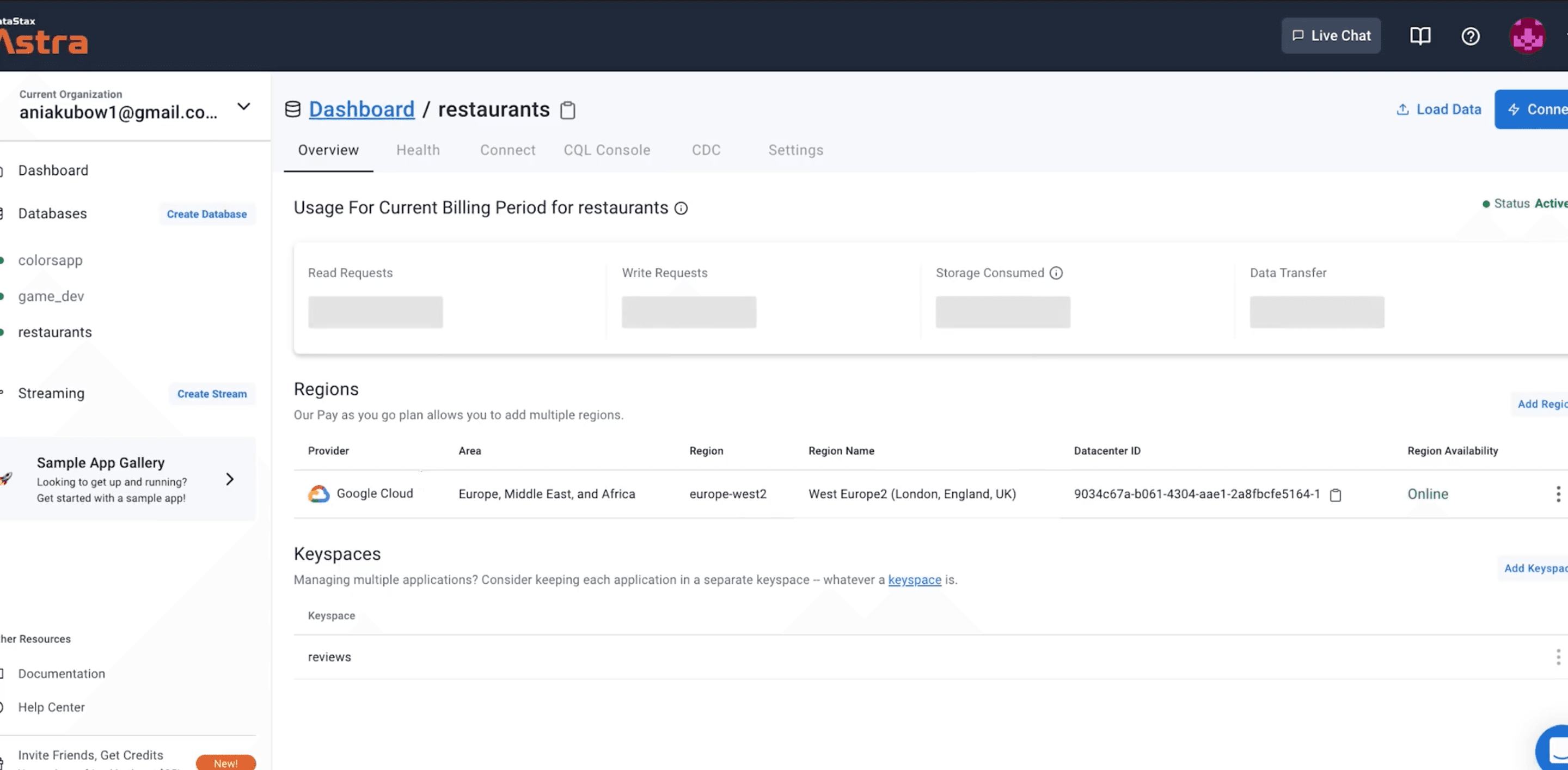The width and height of the screenshot is (1568, 770).
Task: Click info icon next to Storage Consumed
Action: point(1056,273)
